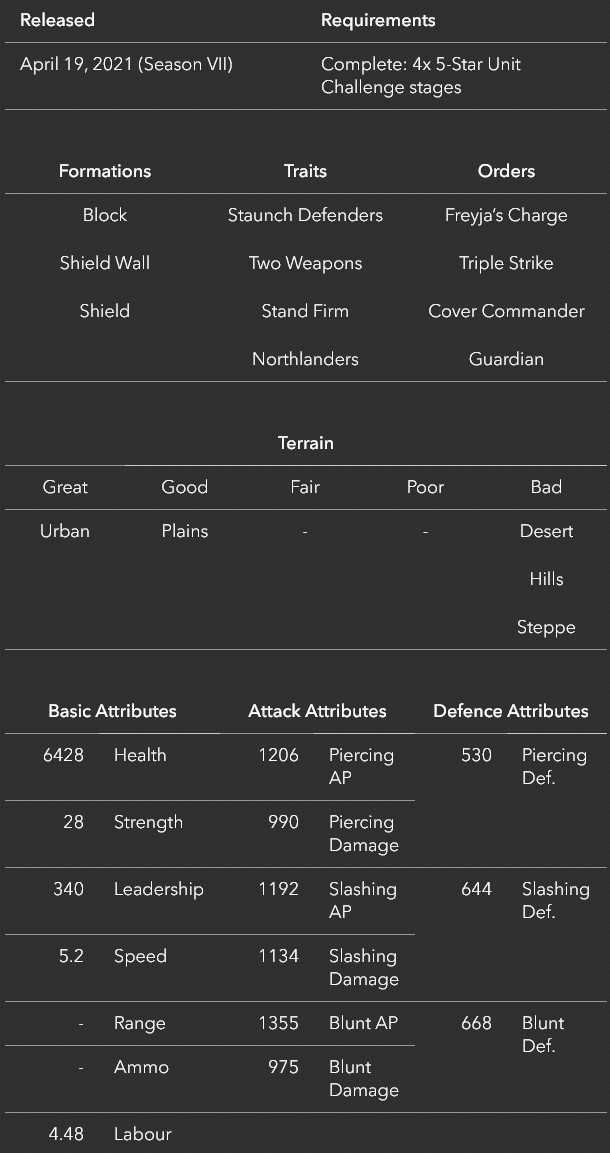Open the Freyja's Charge order
This screenshot has height=1153, width=610.
pos(506,215)
